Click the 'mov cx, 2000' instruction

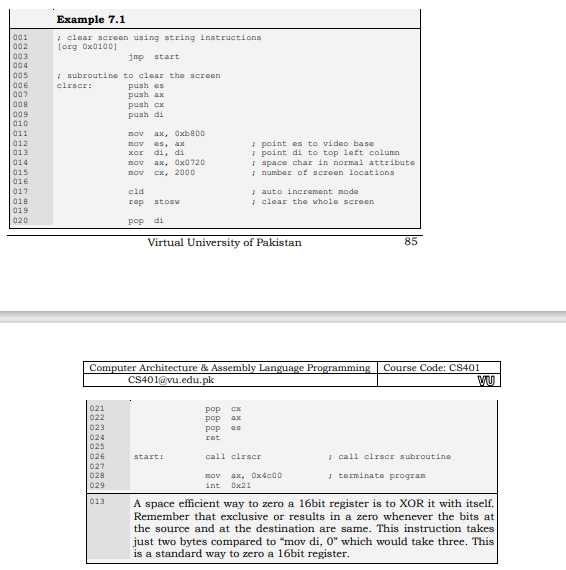(x=161, y=172)
